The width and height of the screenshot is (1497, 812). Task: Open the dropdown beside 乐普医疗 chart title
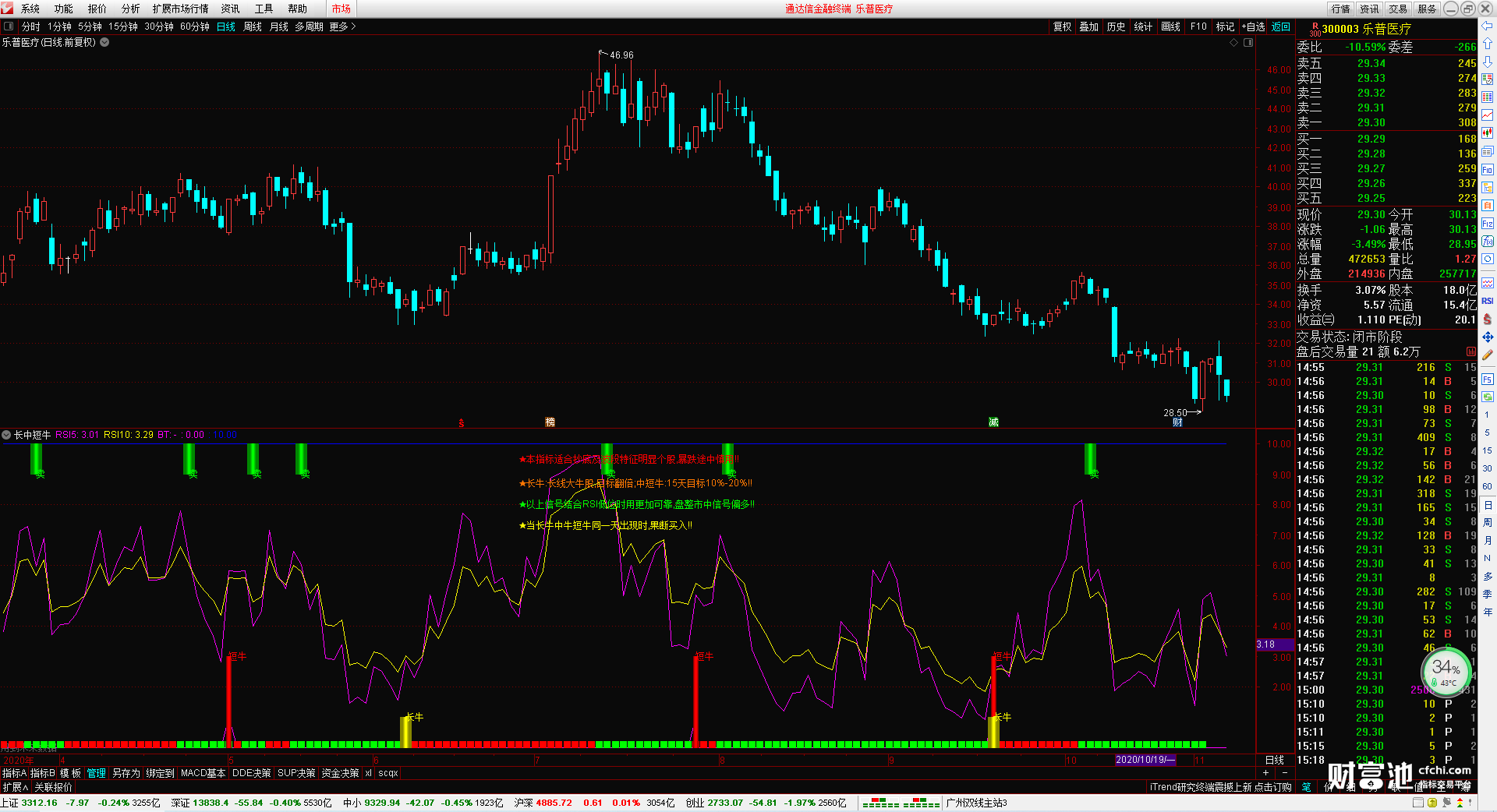[104, 42]
